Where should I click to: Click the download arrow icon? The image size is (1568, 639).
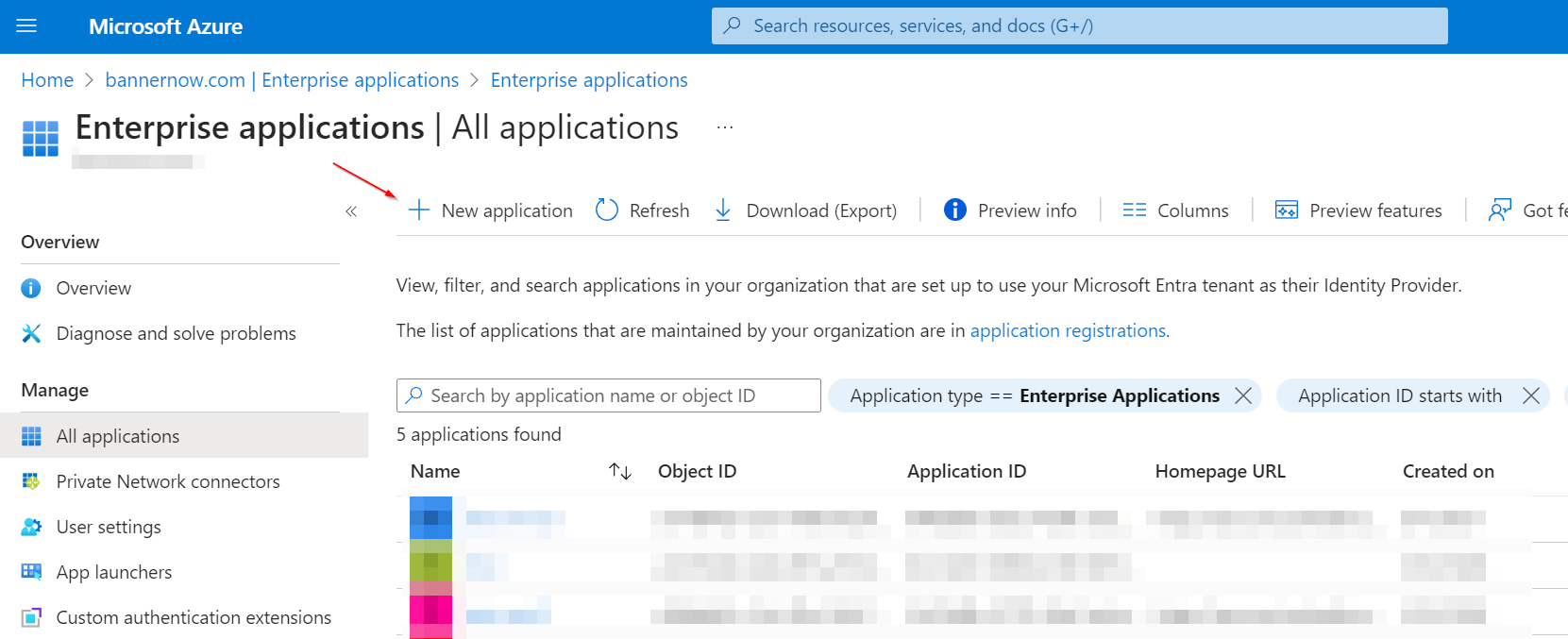pyautogui.click(x=723, y=210)
